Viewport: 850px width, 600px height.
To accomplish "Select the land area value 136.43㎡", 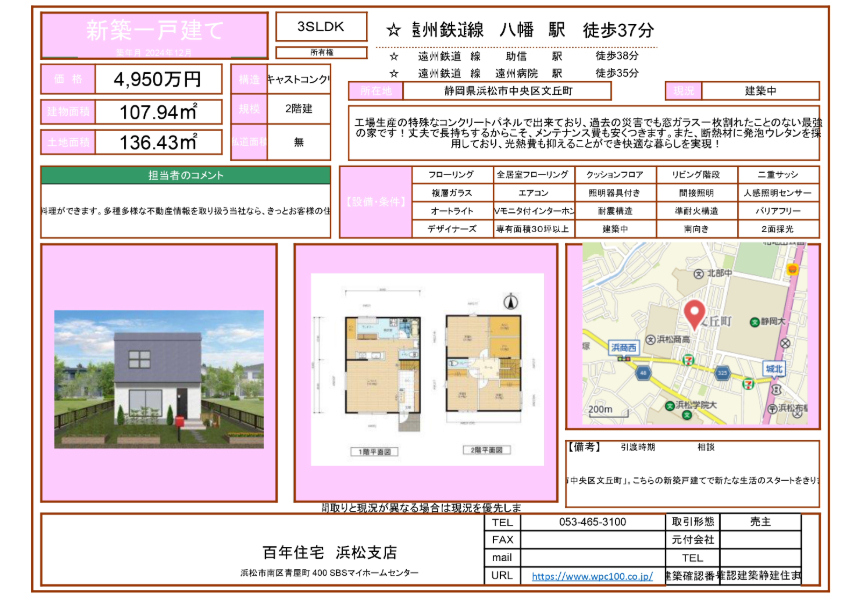I will (x=158, y=143).
